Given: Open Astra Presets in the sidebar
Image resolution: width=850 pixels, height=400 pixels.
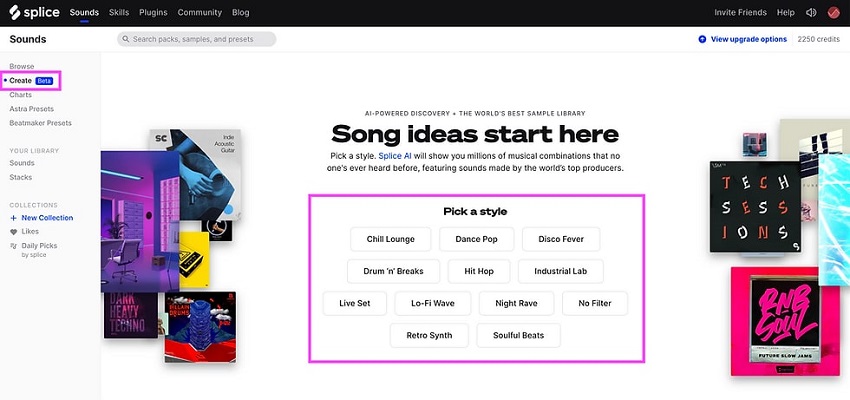Looking at the screenshot, I should tap(31, 109).
